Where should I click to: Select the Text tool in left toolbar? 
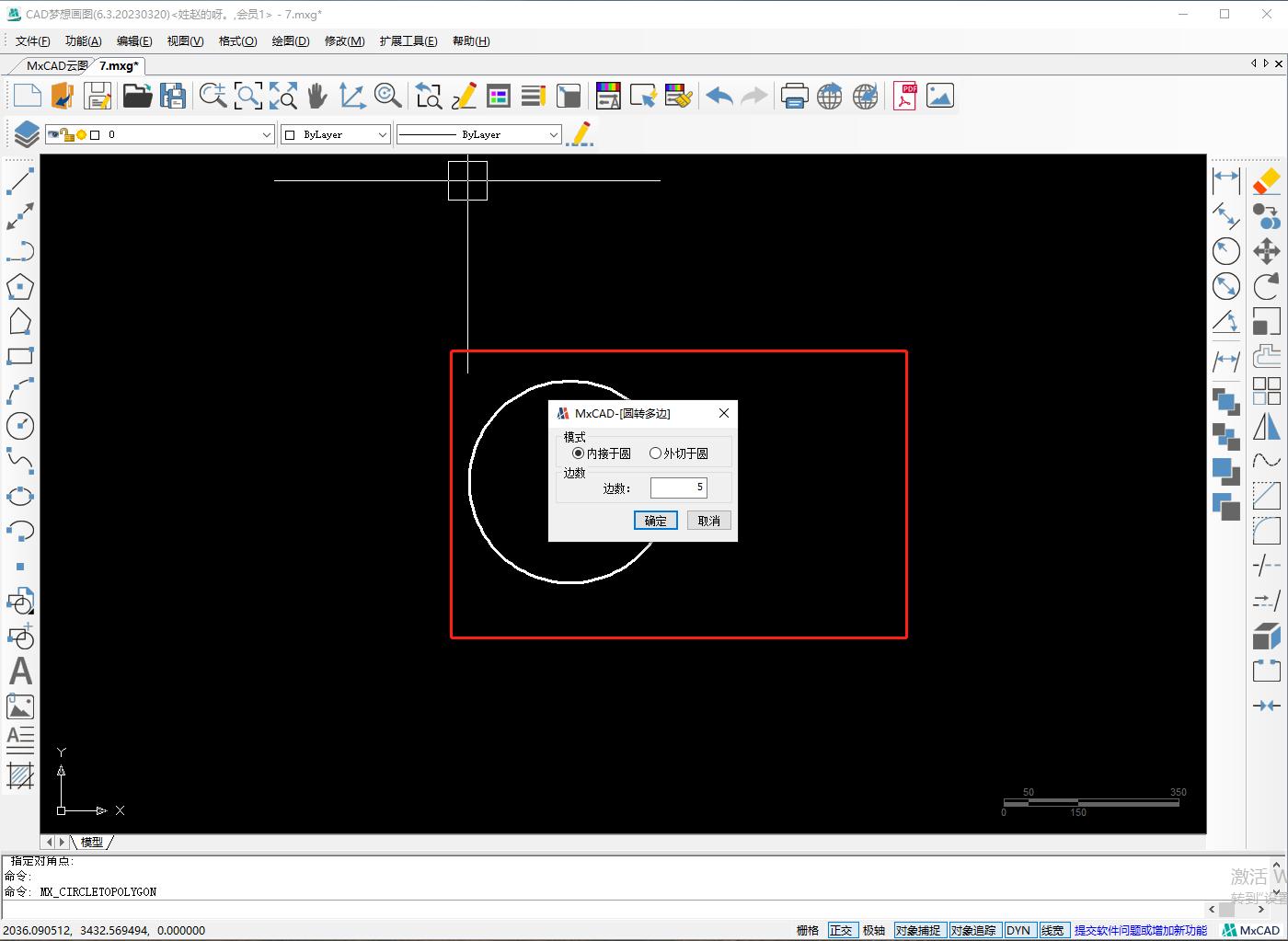tap(20, 671)
